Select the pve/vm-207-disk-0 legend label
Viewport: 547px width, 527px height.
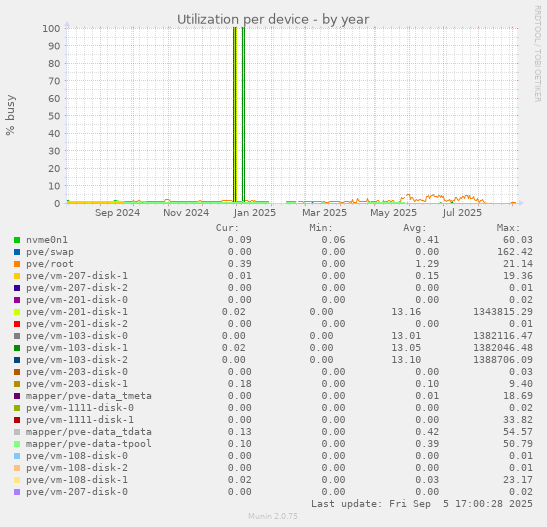[77, 492]
